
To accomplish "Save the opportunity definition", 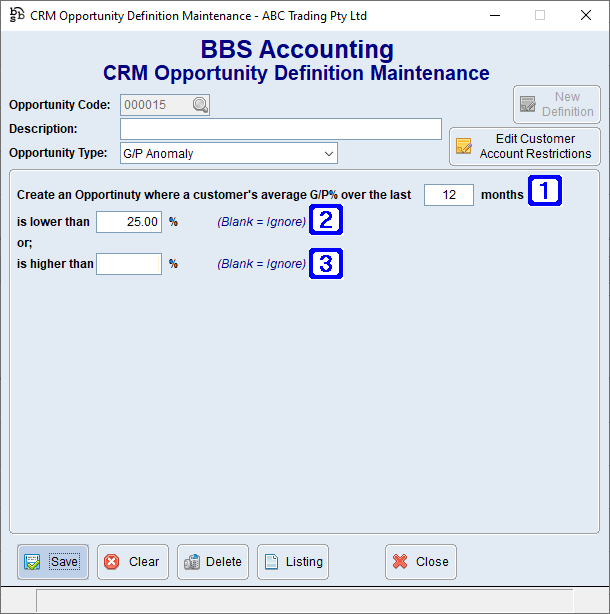I will click(x=53, y=562).
